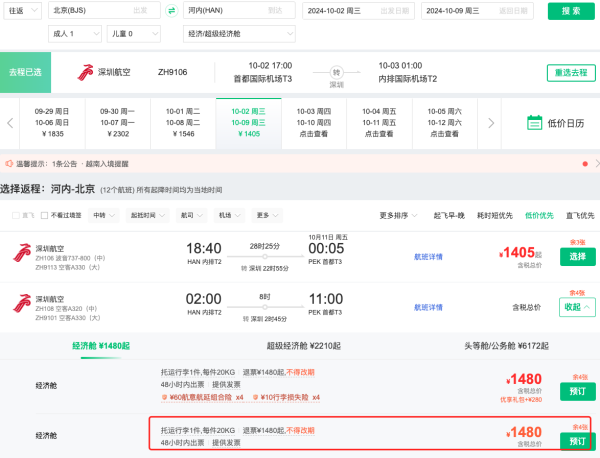Sort by shortest duration first
Image resolution: width=600 pixels, height=458 pixels.
pos(494,215)
